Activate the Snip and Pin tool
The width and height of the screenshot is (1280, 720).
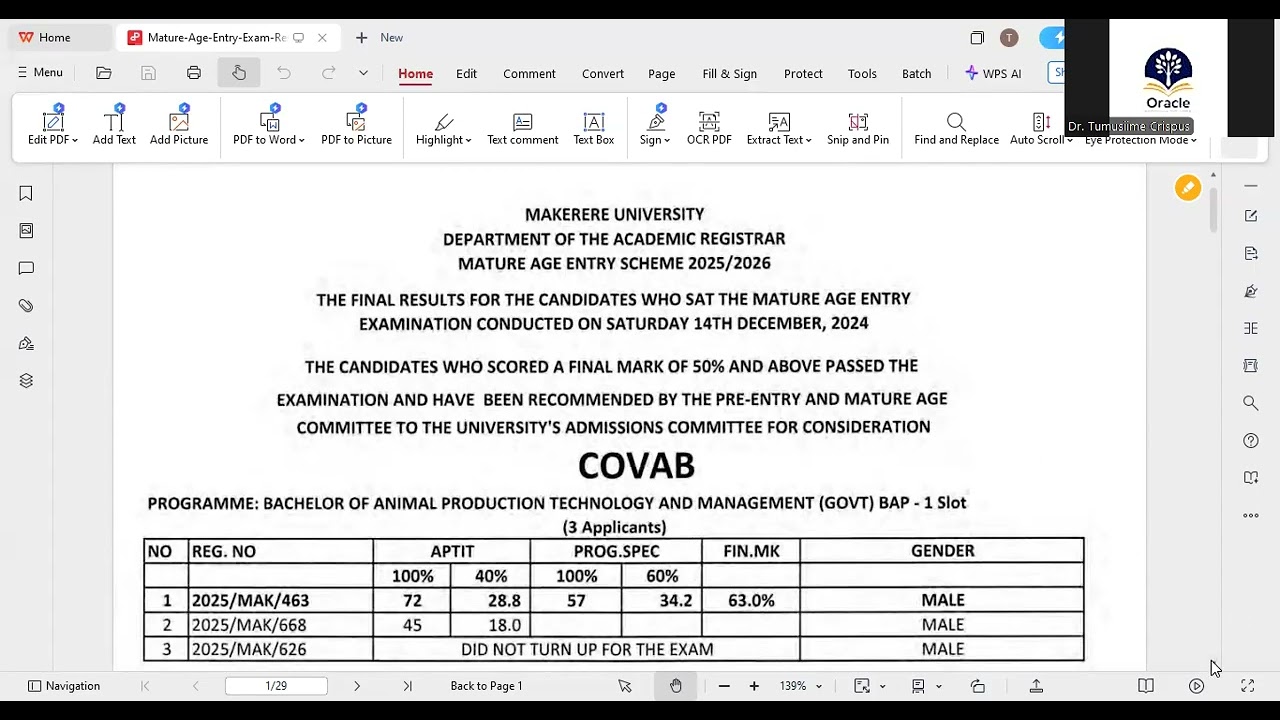click(x=858, y=126)
